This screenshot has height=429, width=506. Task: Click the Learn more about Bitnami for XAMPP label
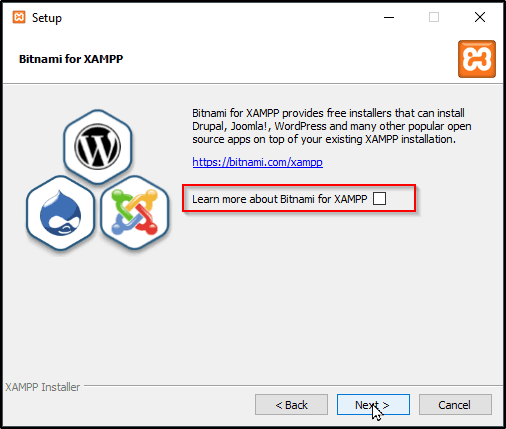coord(279,199)
